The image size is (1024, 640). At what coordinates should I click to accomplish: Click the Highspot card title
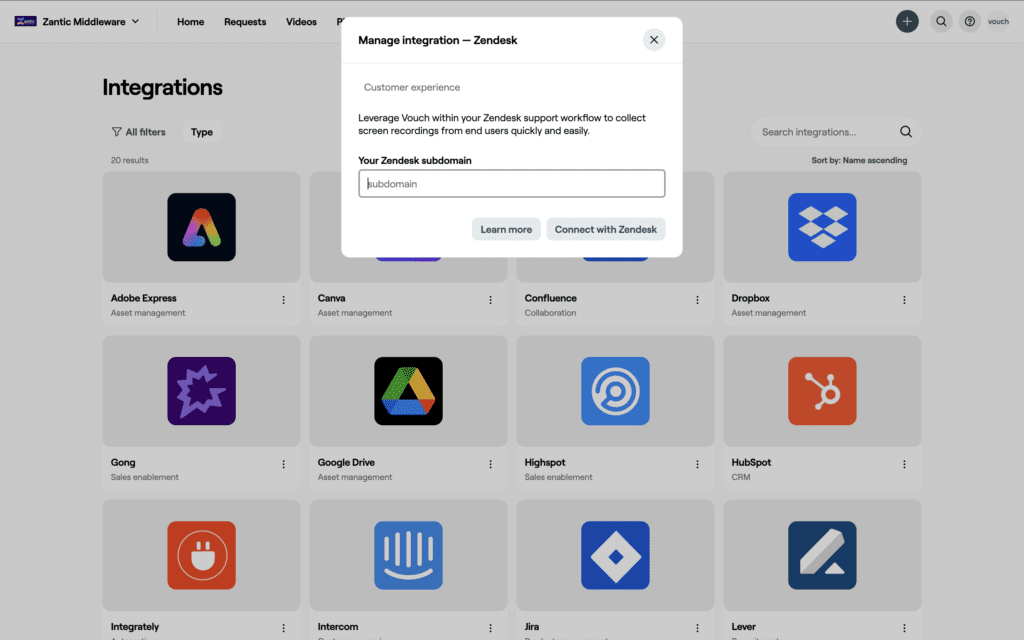545,462
